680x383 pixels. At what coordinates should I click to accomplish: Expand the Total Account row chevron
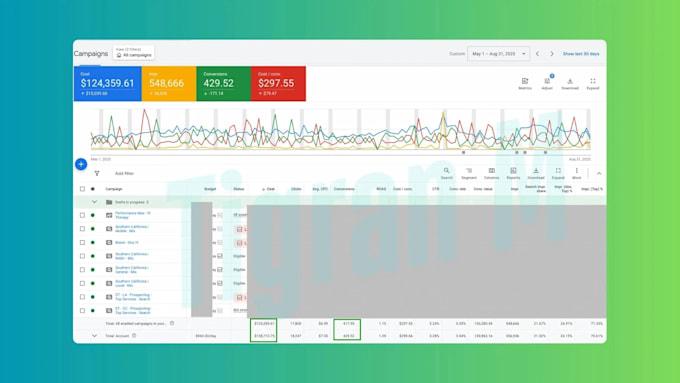(94, 336)
